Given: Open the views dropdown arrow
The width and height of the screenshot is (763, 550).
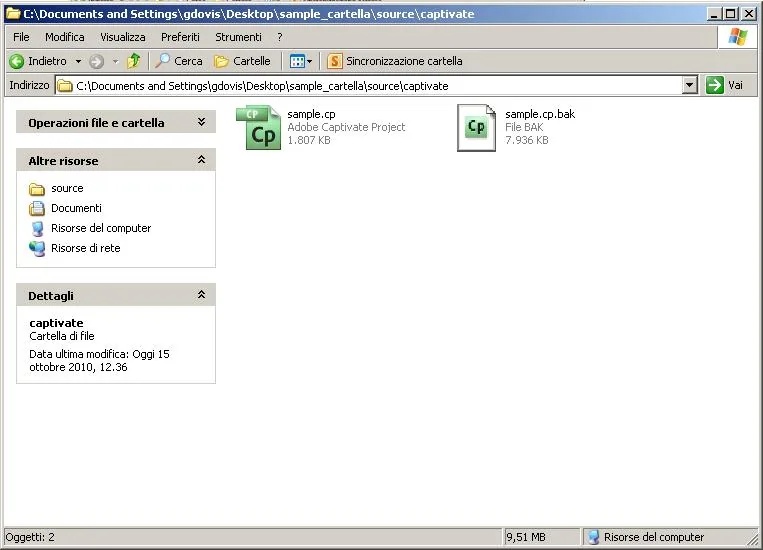Looking at the screenshot, I should coord(309,61).
